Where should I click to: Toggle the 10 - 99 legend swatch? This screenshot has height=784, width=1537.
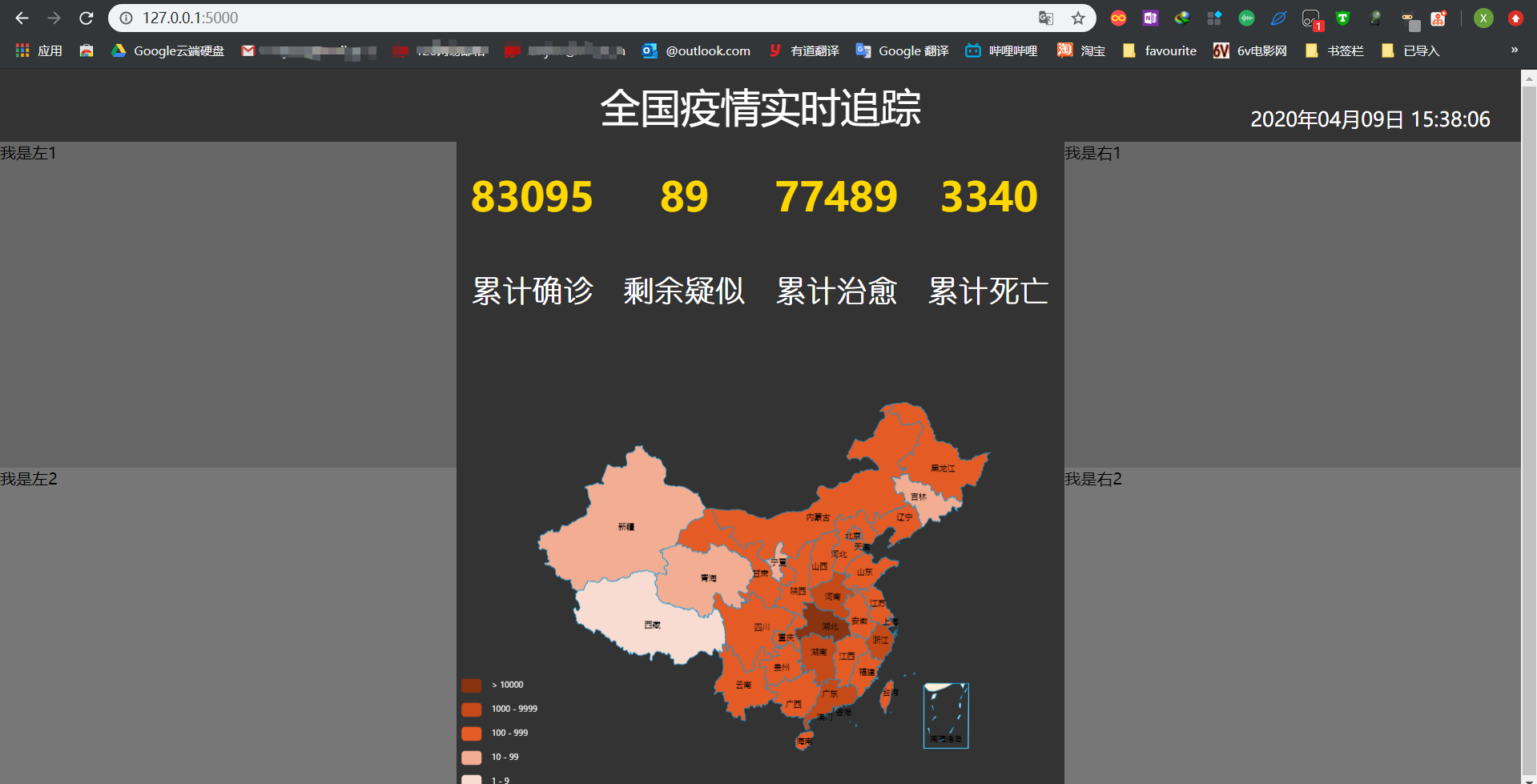coord(472,758)
